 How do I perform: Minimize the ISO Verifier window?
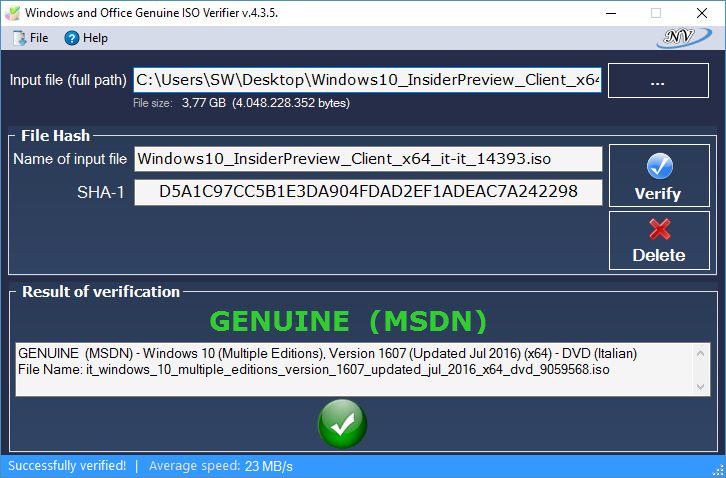pyautogui.click(x=610, y=13)
